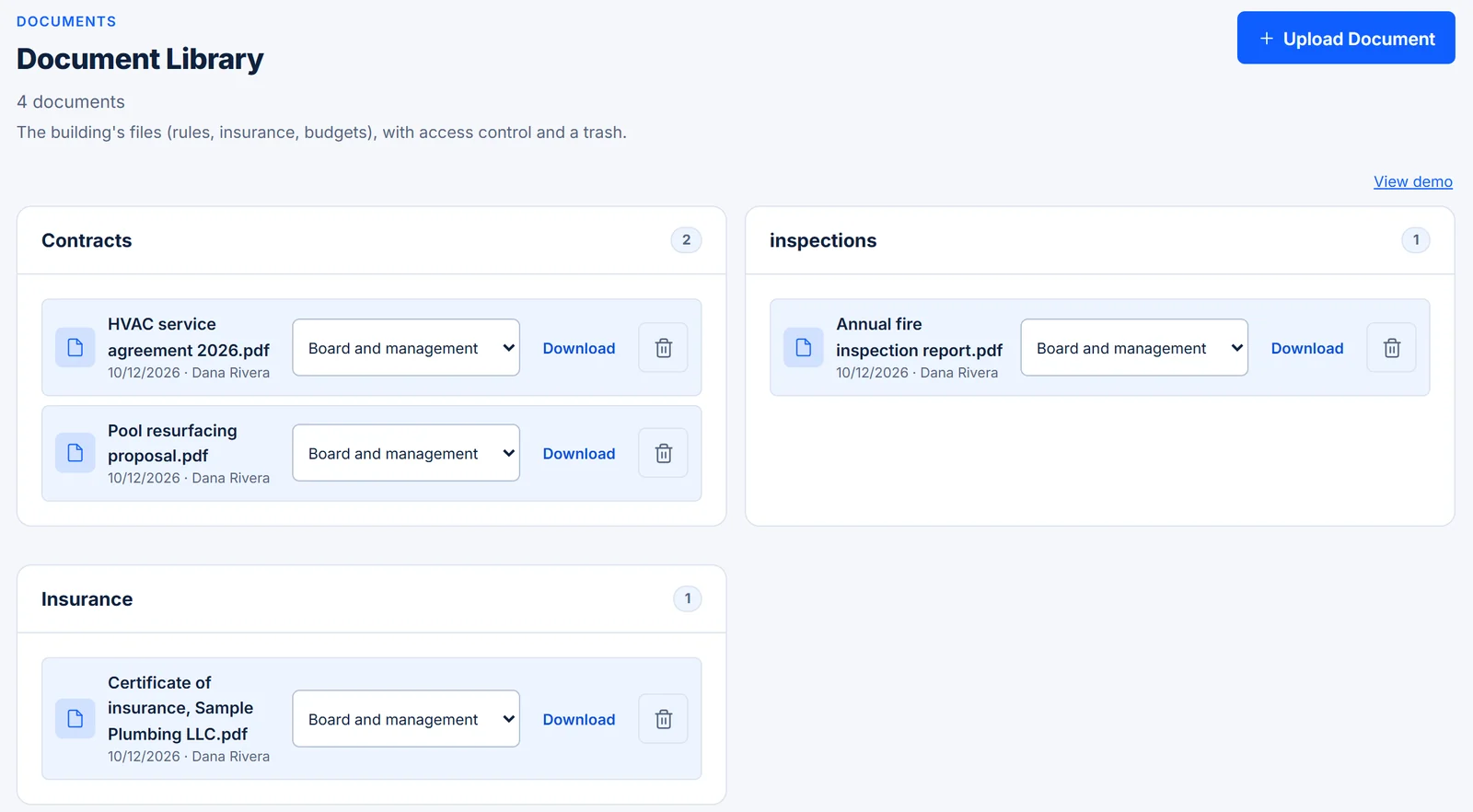Remove Certificate of insurance file with trash icon
Viewport: 1473px width, 812px height.
click(663, 719)
